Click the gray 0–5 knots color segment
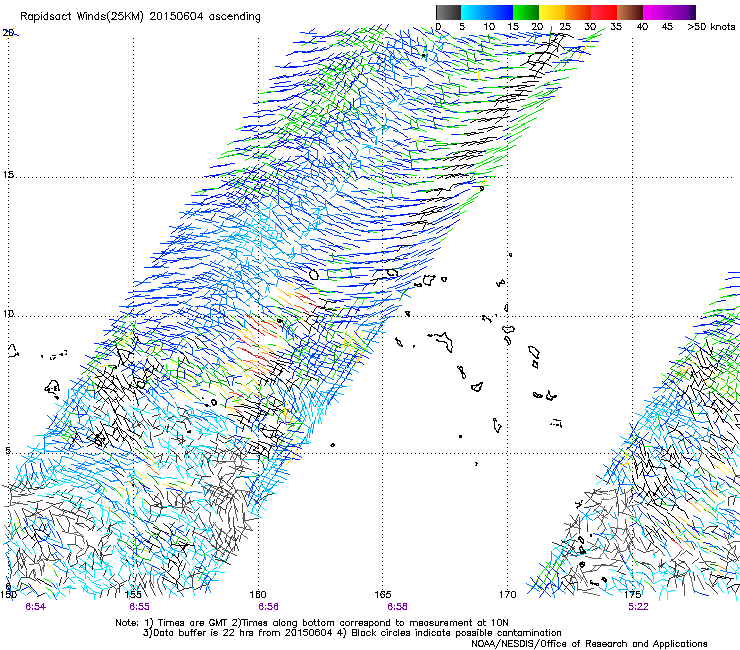This screenshot has height=650, width=740. (448, 12)
